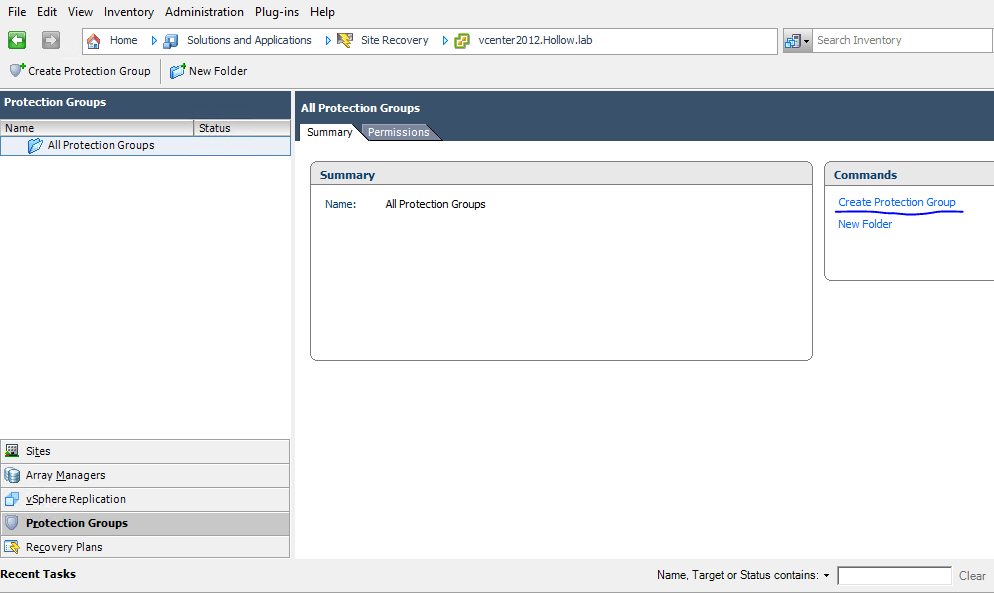The image size is (994, 593).
Task: Click New Folder text in the toolbar
Action: [218, 71]
